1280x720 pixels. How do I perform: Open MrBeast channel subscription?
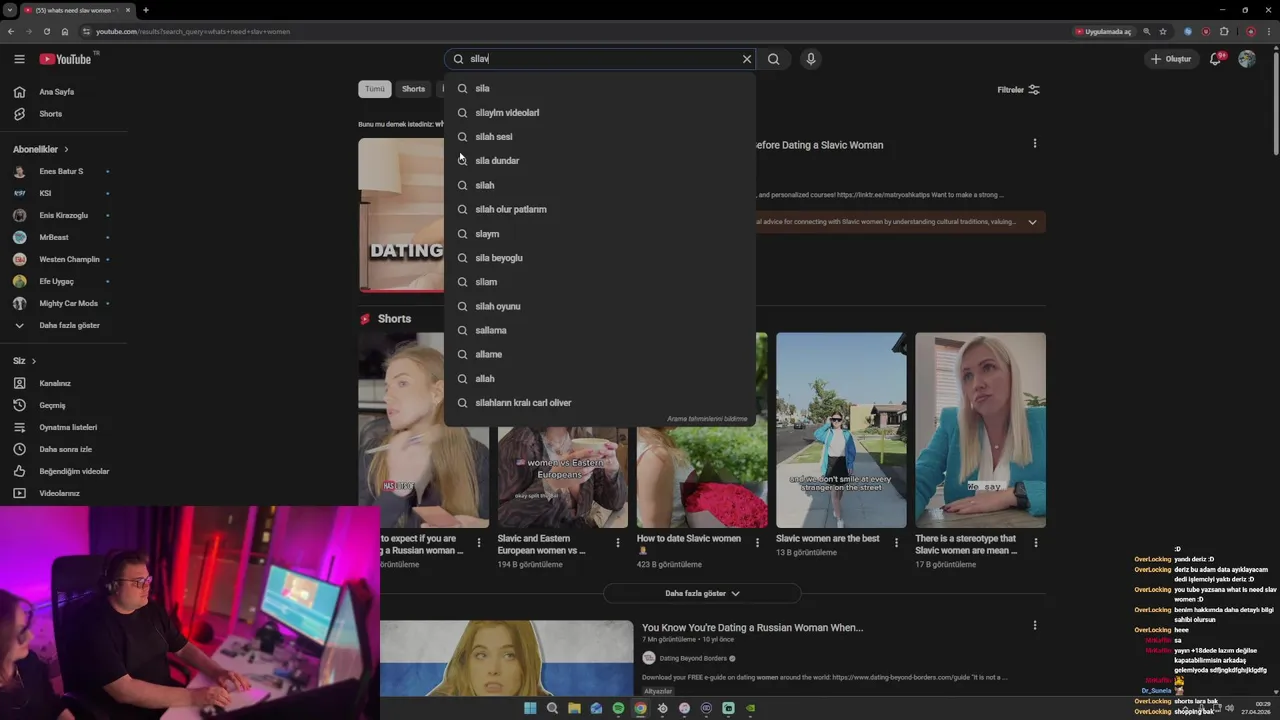[63, 237]
